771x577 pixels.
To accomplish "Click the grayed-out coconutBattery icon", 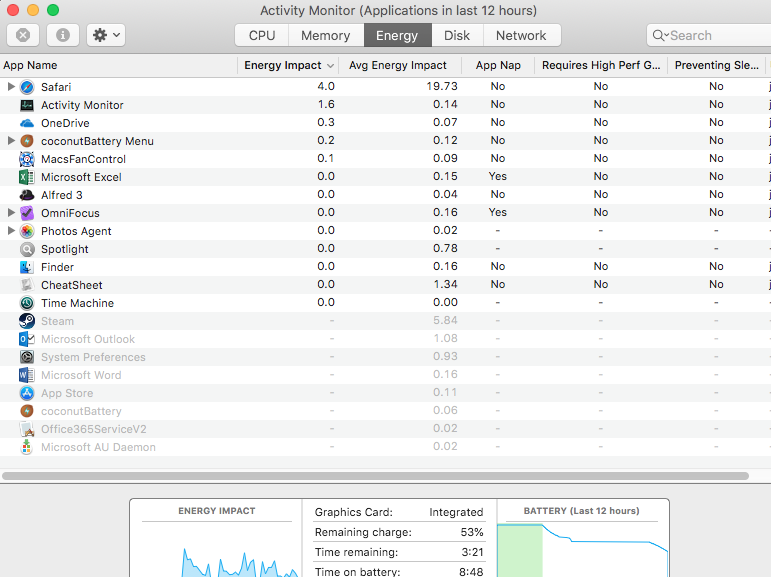I will click(x=27, y=411).
